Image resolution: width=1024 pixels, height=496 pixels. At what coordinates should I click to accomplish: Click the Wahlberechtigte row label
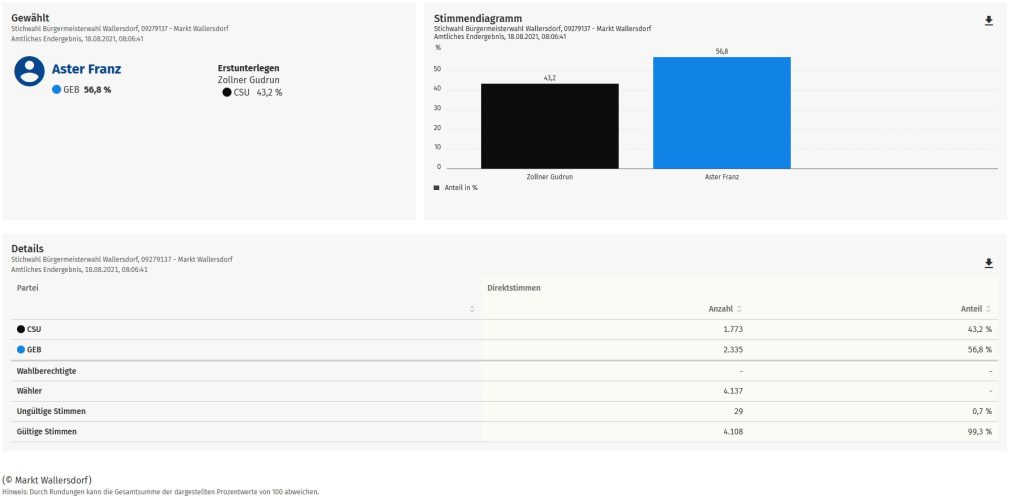pos(46,371)
